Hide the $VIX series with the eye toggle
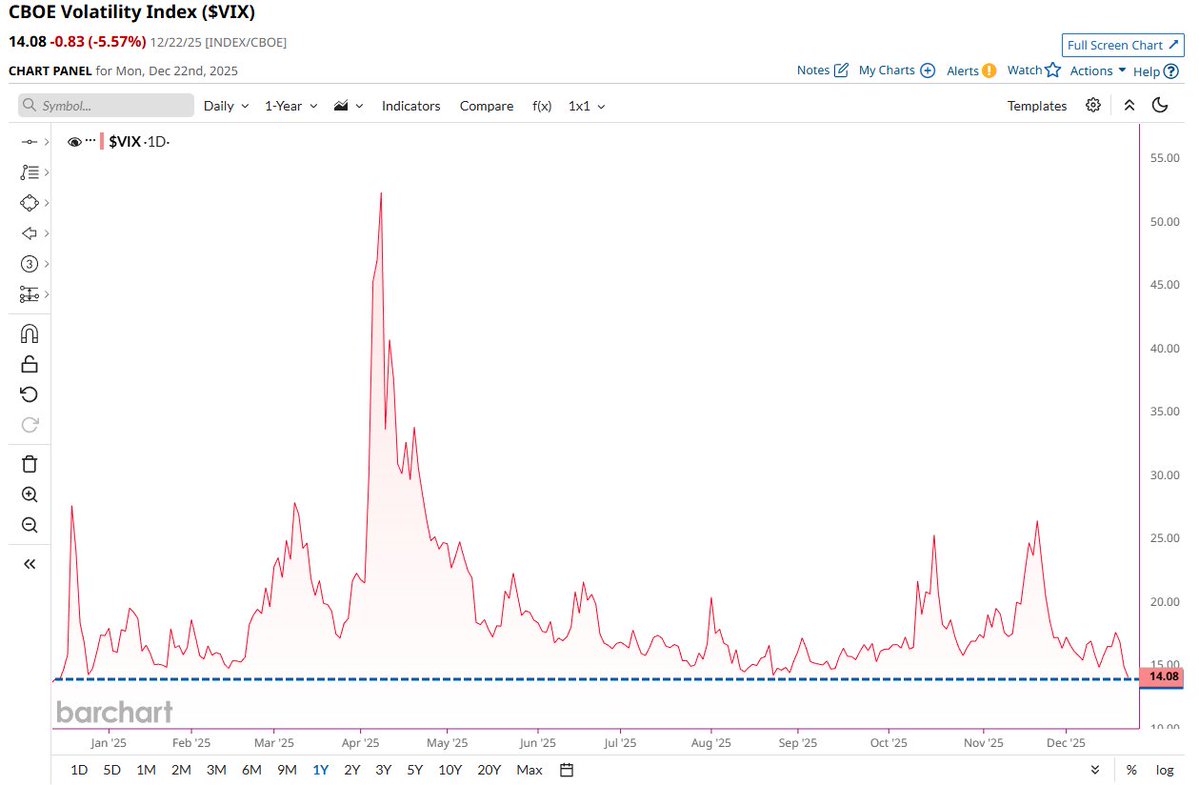The width and height of the screenshot is (1199, 785). point(73,141)
